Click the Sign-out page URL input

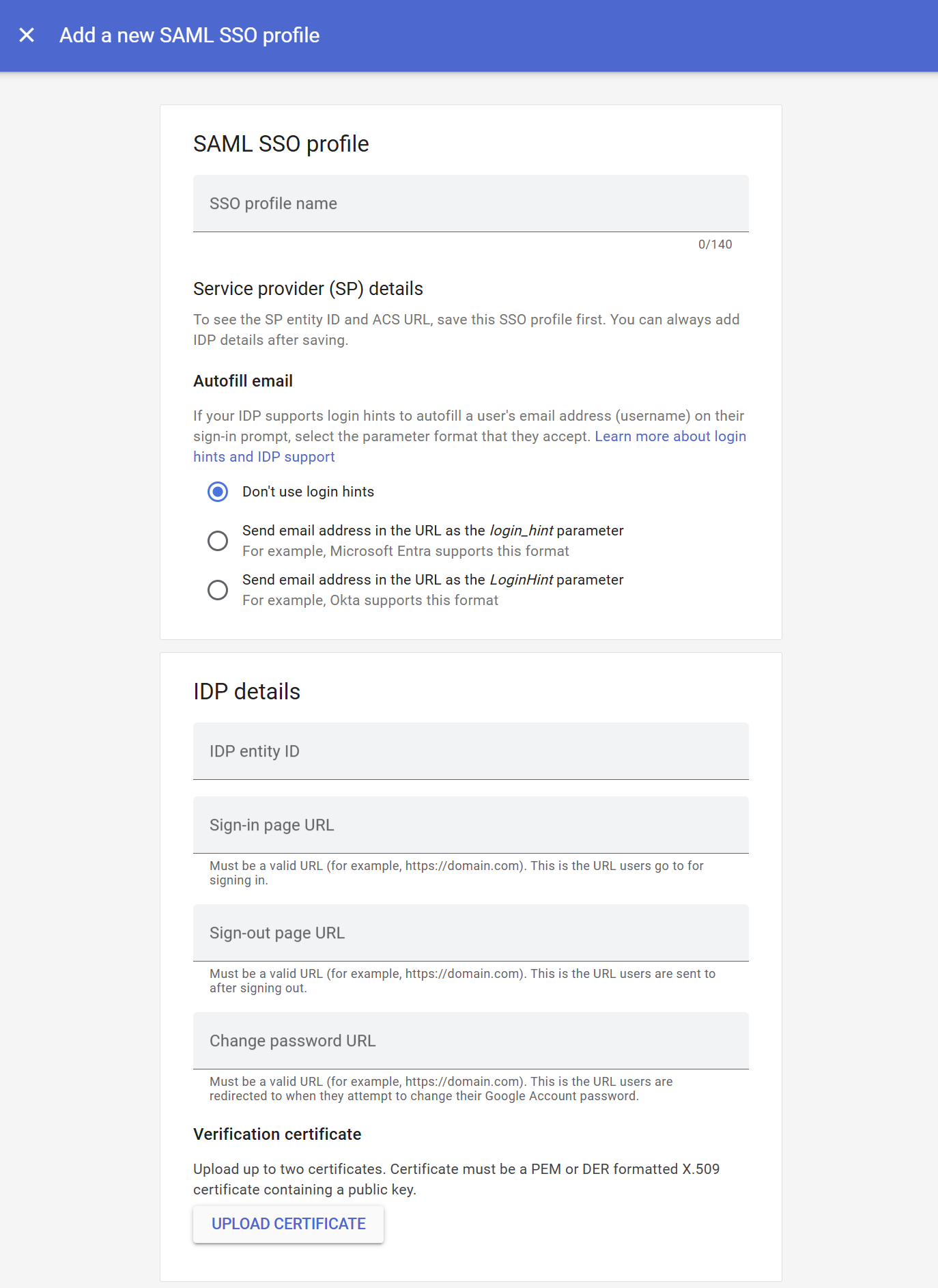[470, 933]
